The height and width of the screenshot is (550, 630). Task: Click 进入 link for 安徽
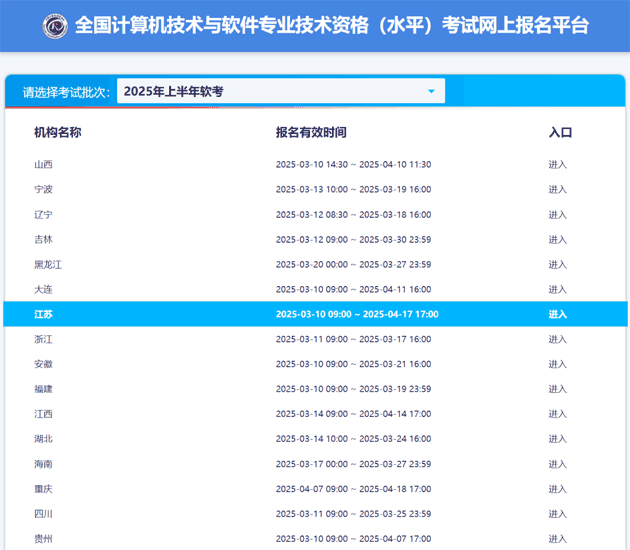pyautogui.click(x=558, y=364)
